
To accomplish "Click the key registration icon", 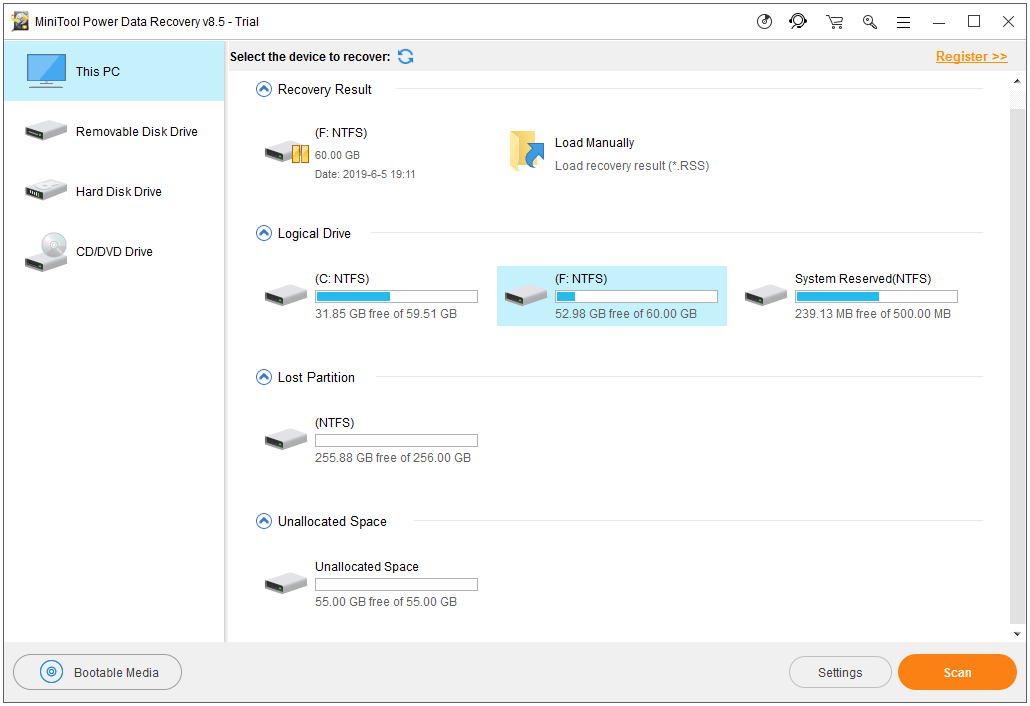I will [870, 22].
